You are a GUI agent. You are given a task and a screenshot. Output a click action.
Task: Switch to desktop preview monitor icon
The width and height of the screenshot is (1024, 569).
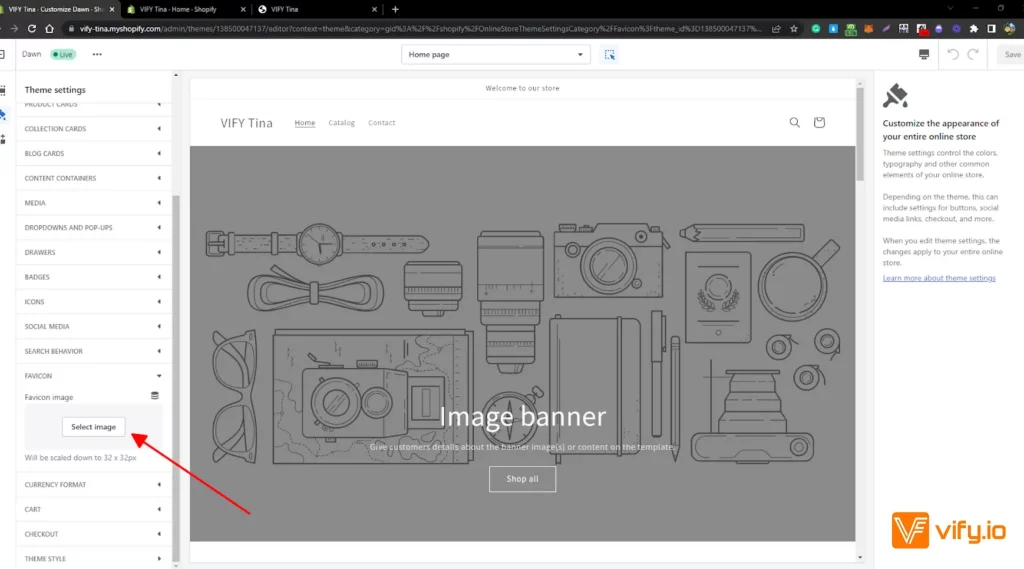click(x=923, y=55)
